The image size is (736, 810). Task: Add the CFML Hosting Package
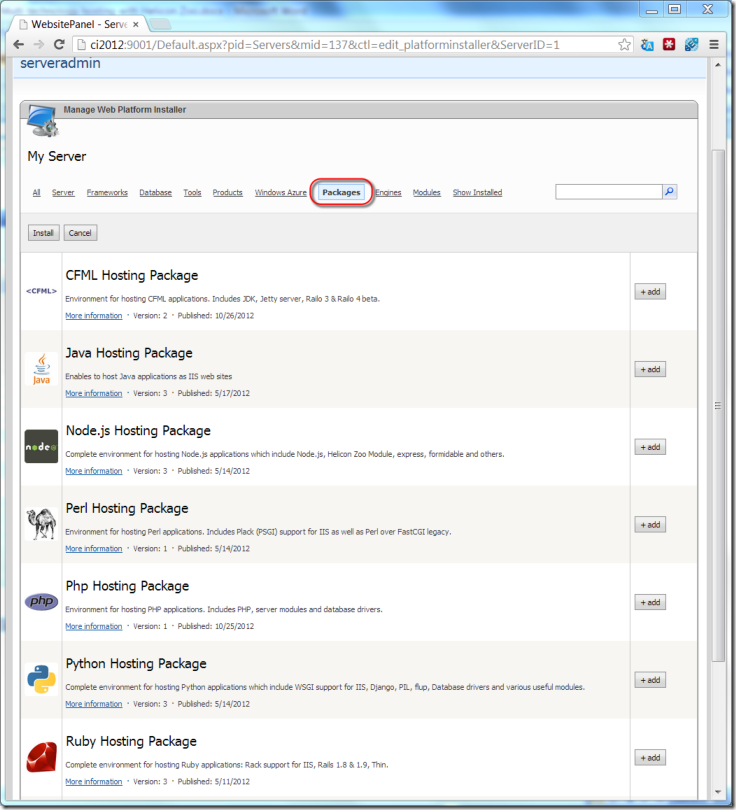649,292
